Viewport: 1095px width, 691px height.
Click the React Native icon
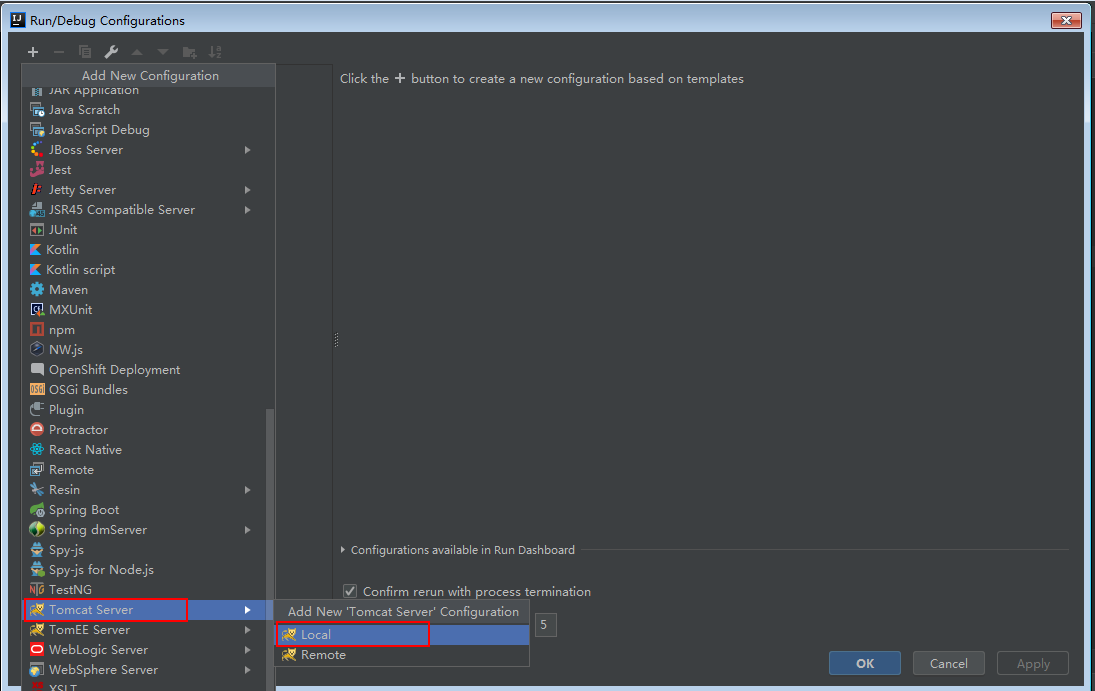tap(37, 450)
